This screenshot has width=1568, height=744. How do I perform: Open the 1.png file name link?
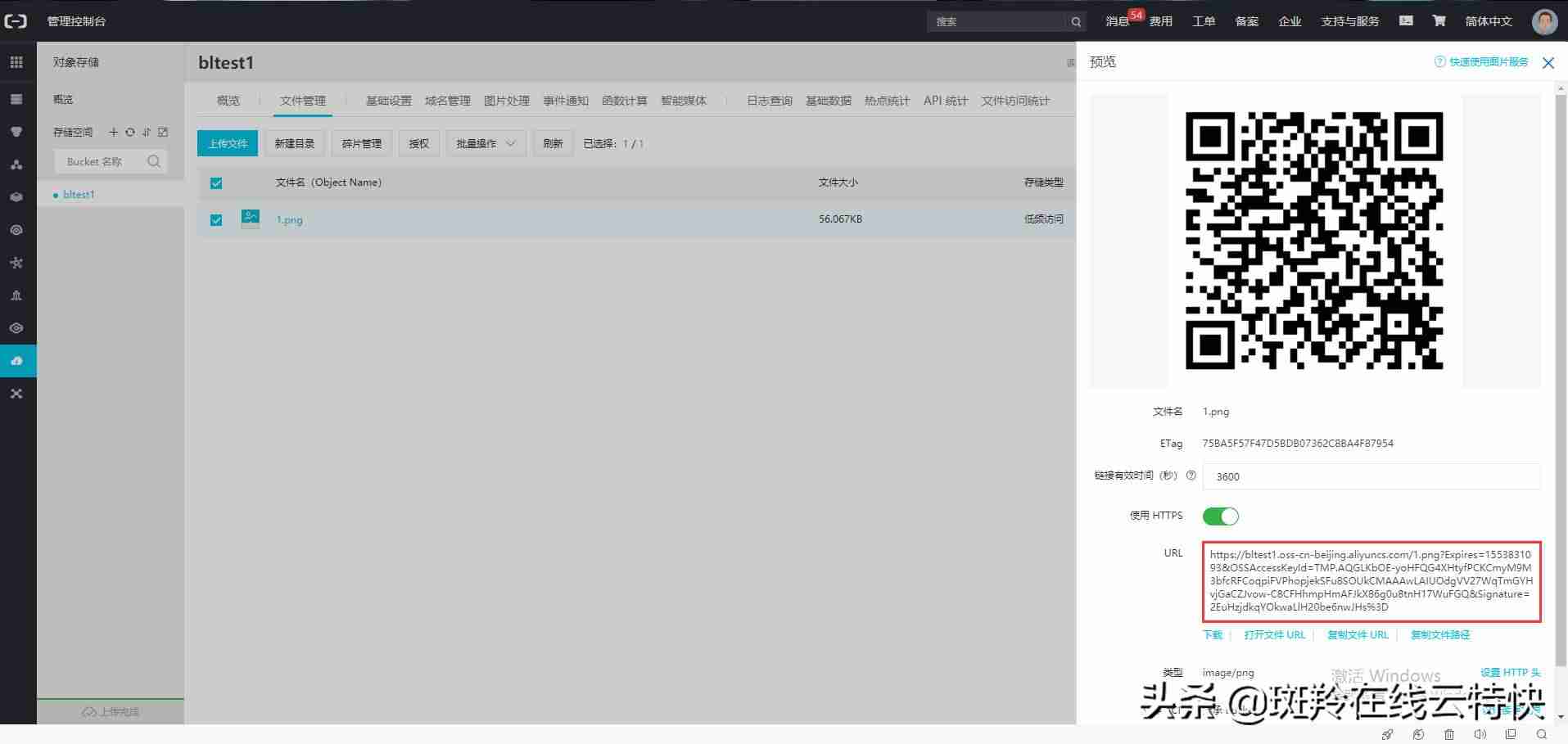click(x=289, y=220)
